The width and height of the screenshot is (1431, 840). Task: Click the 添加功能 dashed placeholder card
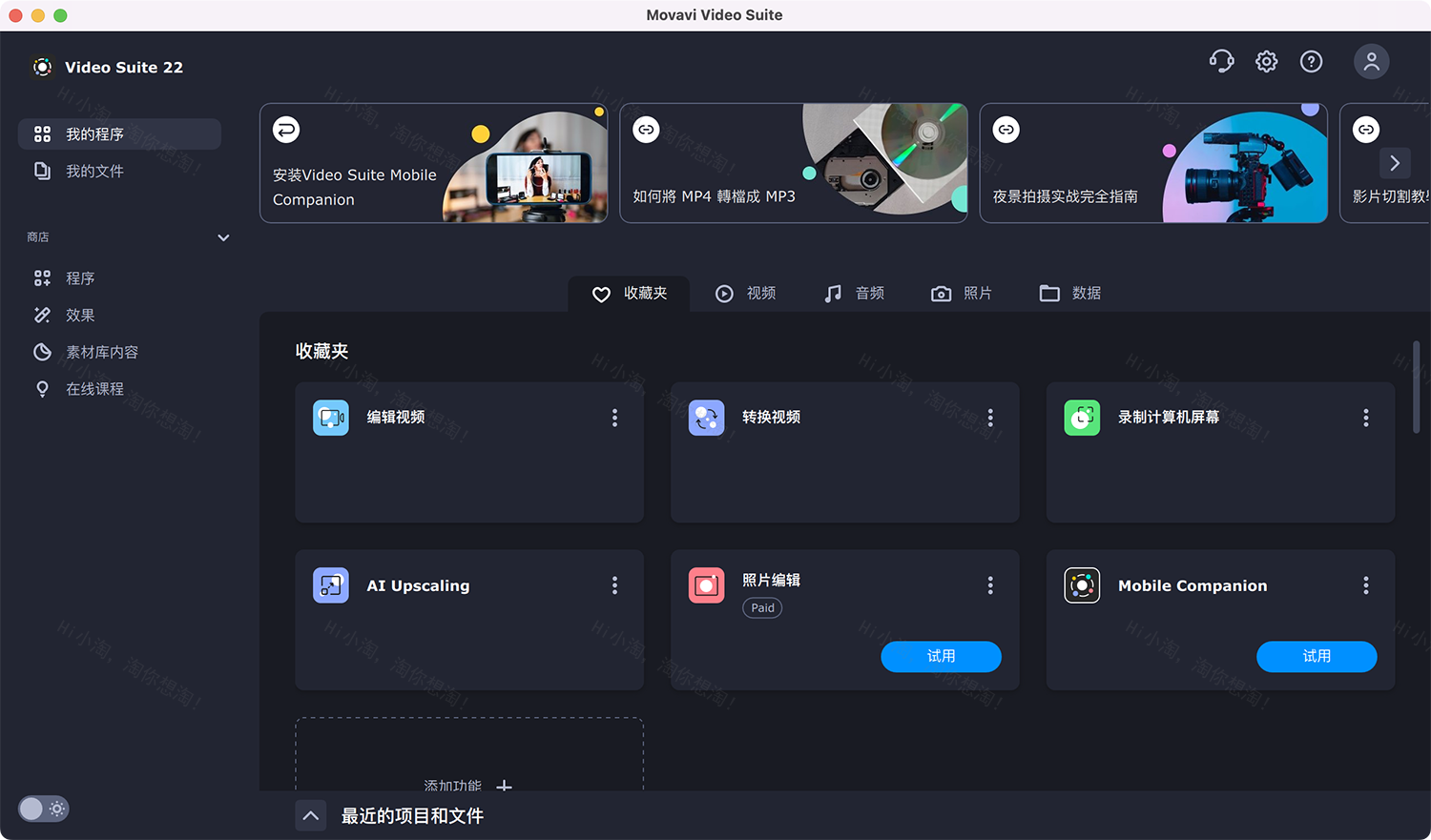click(469, 754)
